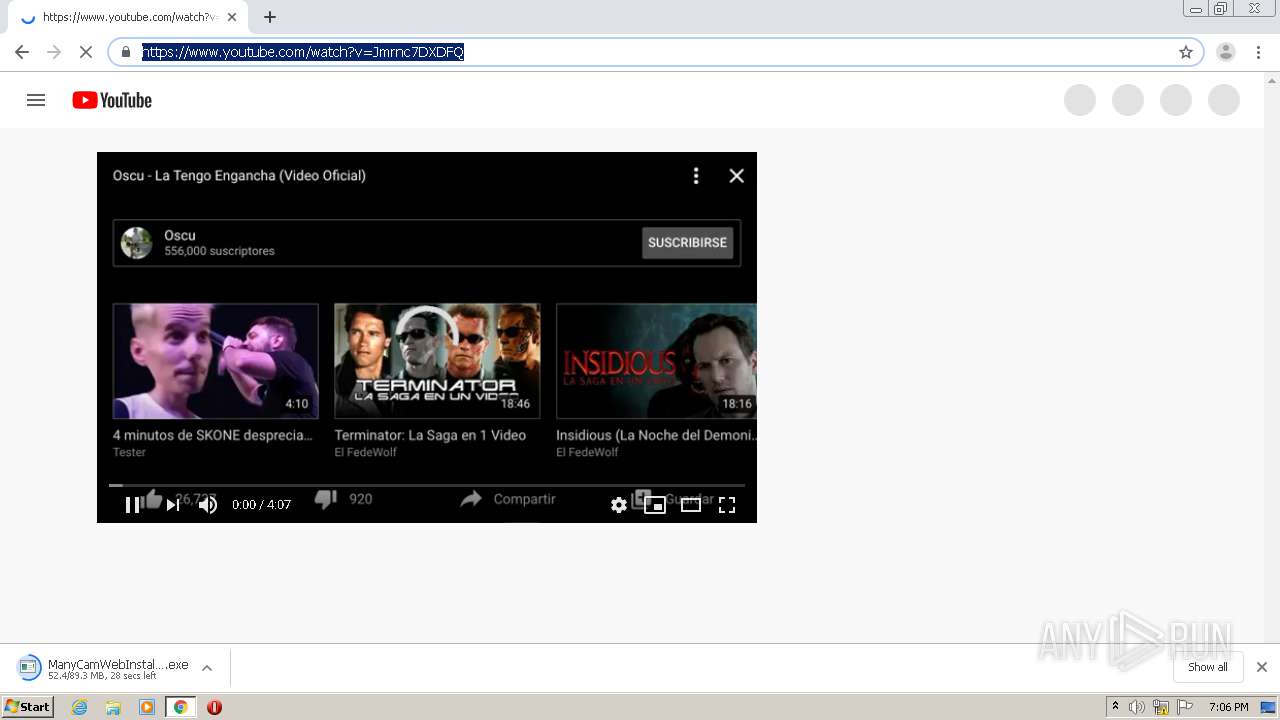Open Windows Media Player from taskbar
The width and height of the screenshot is (1280, 720).
[147, 707]
